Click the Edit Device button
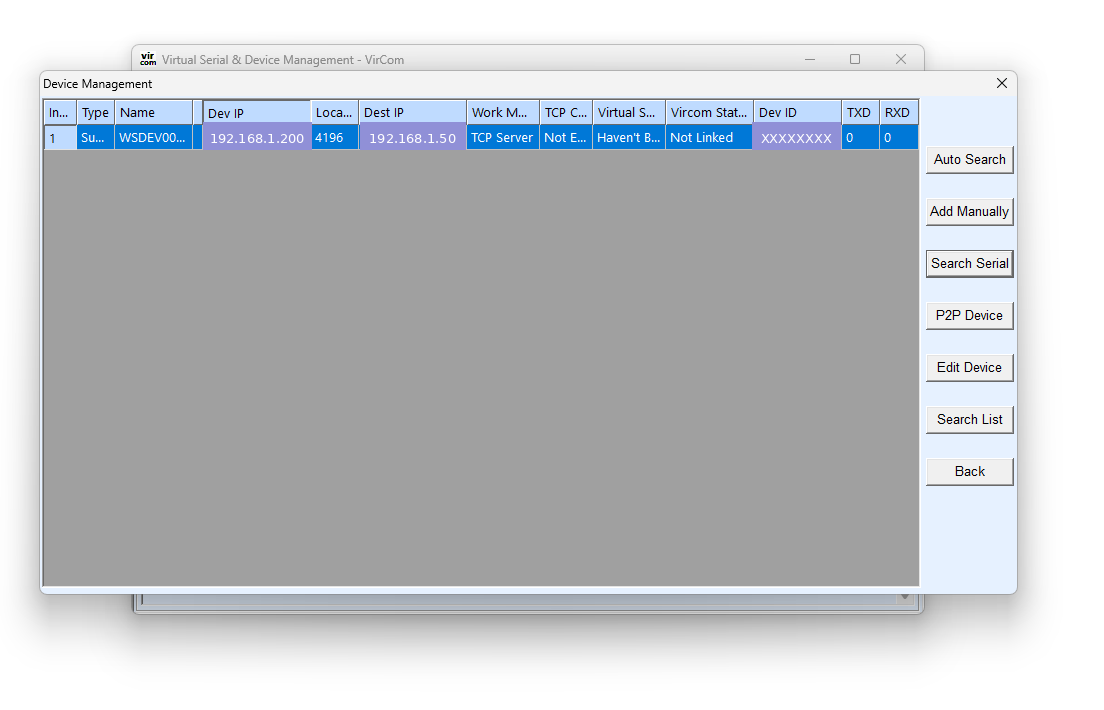Image resolution: width=1104 pixels, height=710 pixels. (x=970, y=368)
